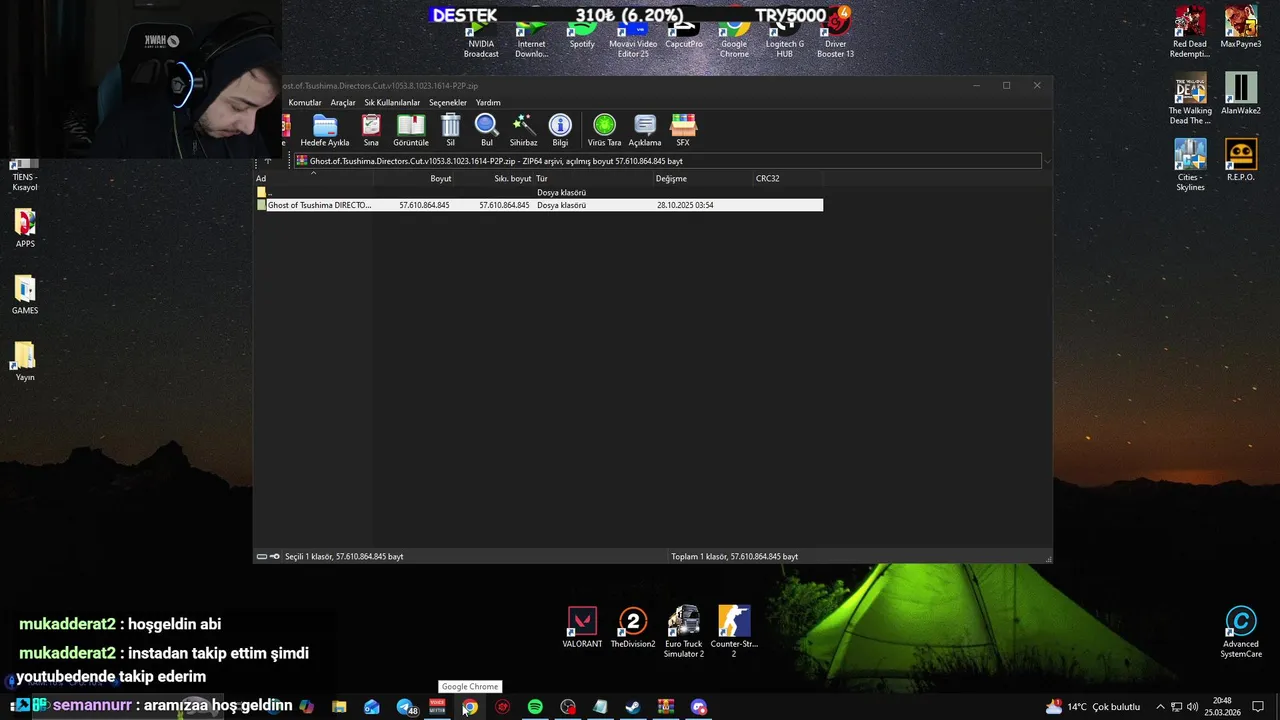This screenshot has width=1280, height=720.
Task: Run the Virüs Tara scan icon
Action: pos(604,130)
